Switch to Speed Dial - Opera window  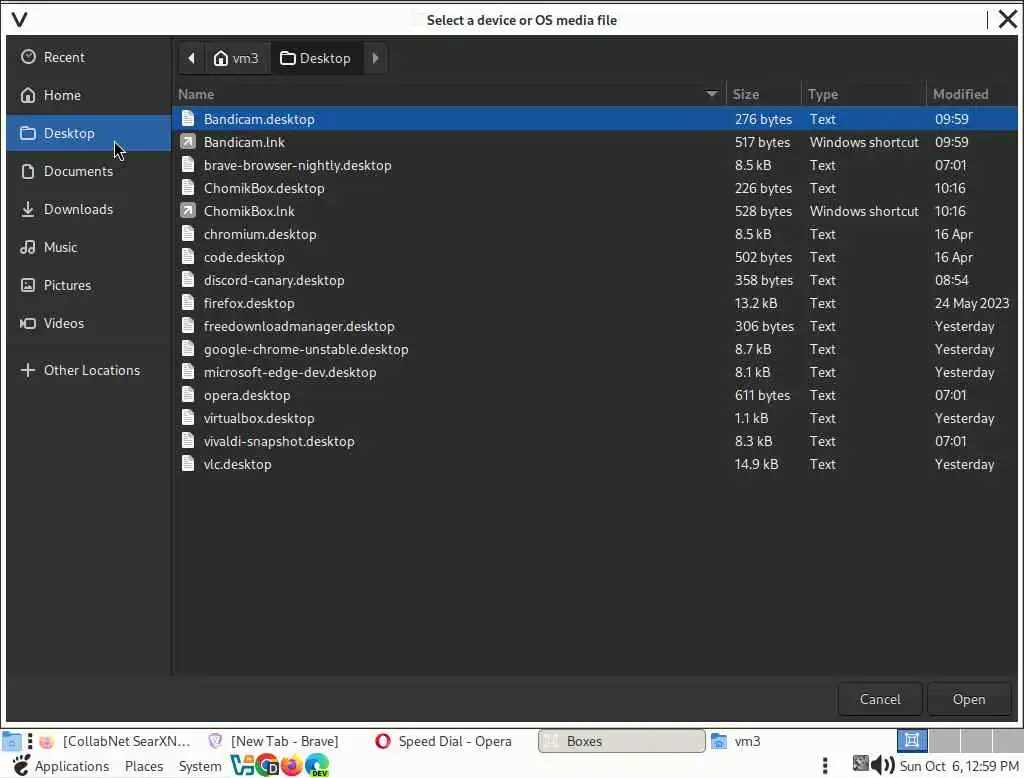[444, 741]
